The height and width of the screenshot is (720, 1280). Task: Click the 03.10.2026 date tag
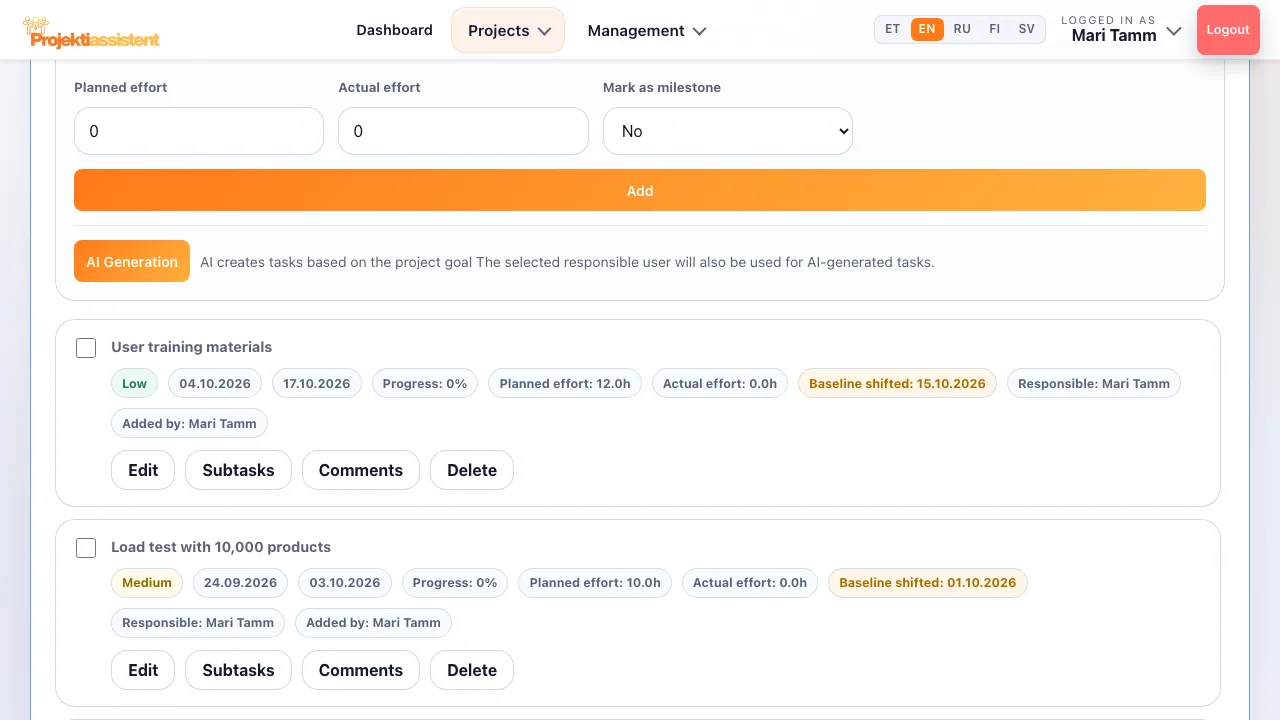tap(345, 582)
